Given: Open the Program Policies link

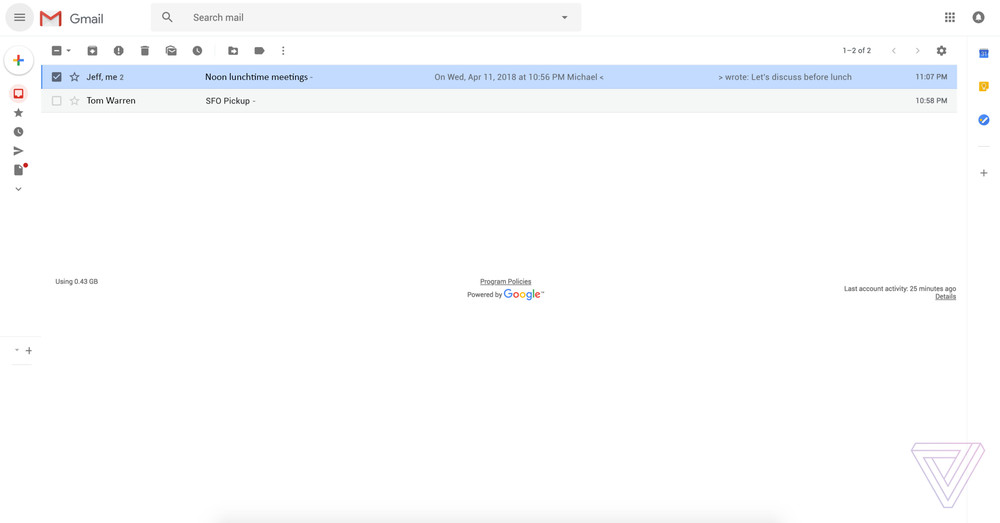Looking at the screenshot, I should [505, 282].
